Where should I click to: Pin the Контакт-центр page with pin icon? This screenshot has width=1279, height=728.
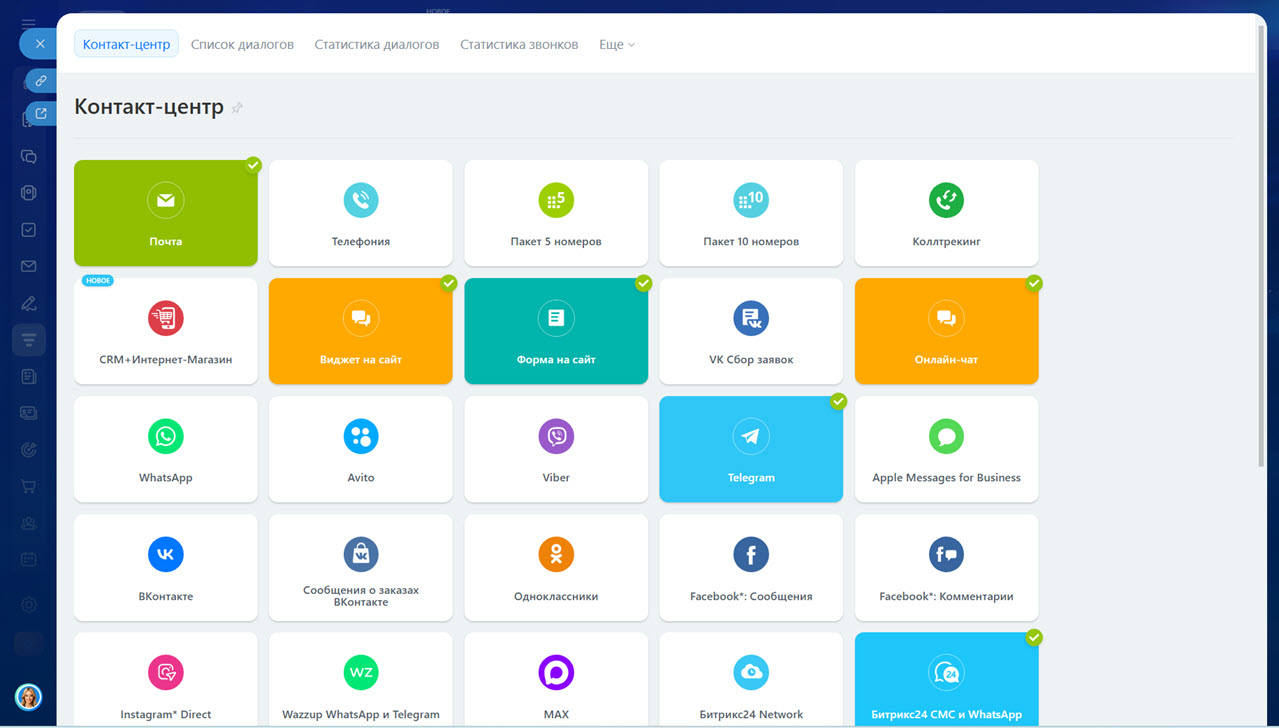(237, 108)
